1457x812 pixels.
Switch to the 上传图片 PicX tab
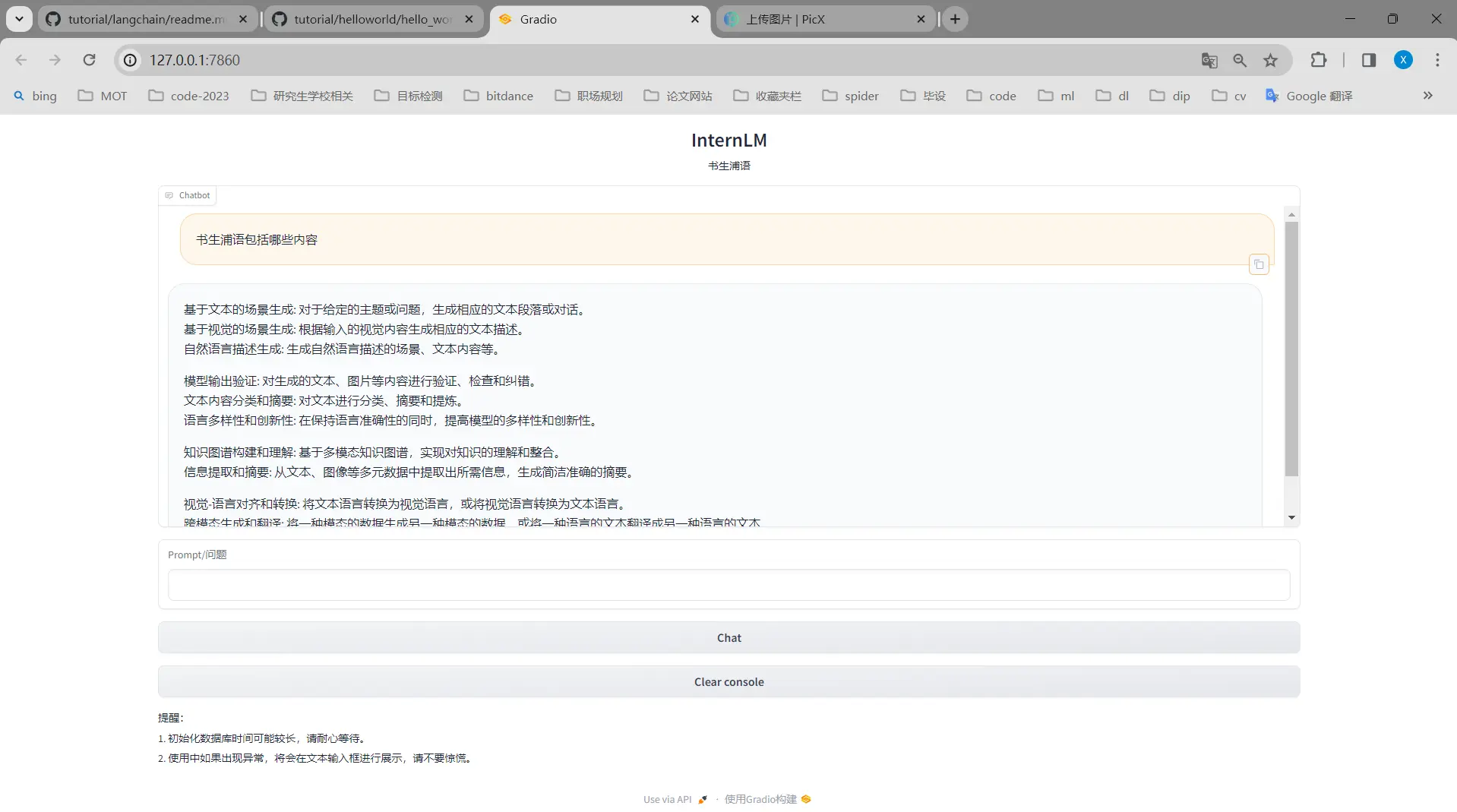pos(826,19)
